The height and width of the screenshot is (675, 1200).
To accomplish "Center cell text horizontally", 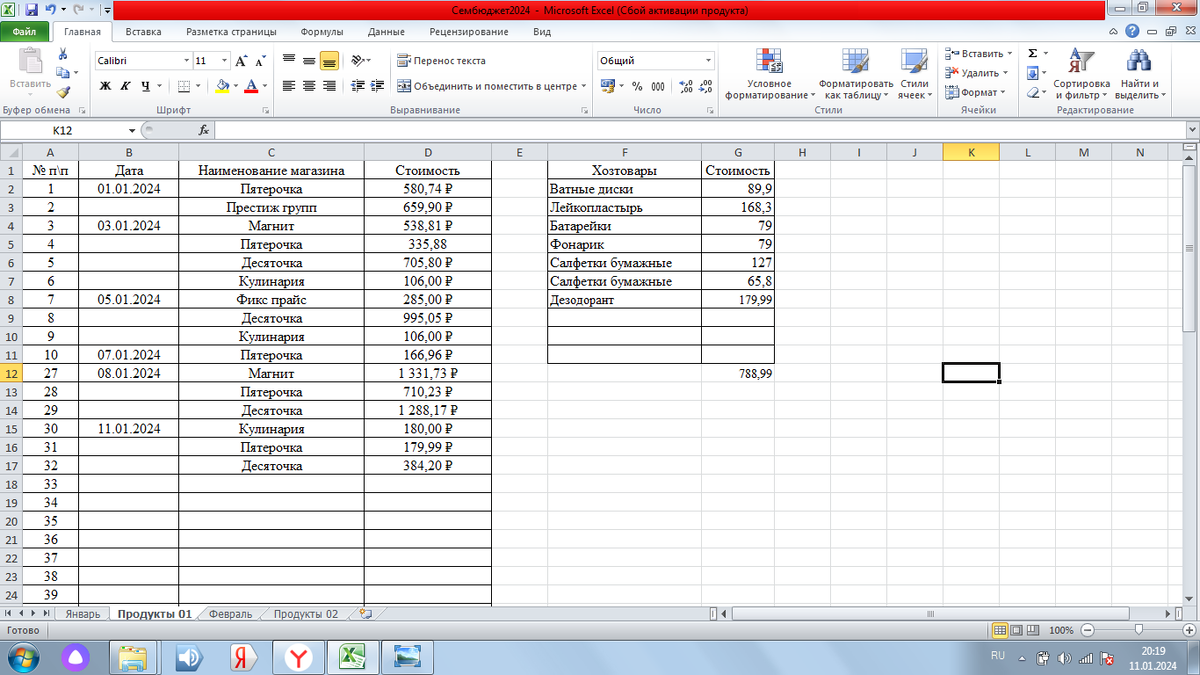I will [309, 86].
